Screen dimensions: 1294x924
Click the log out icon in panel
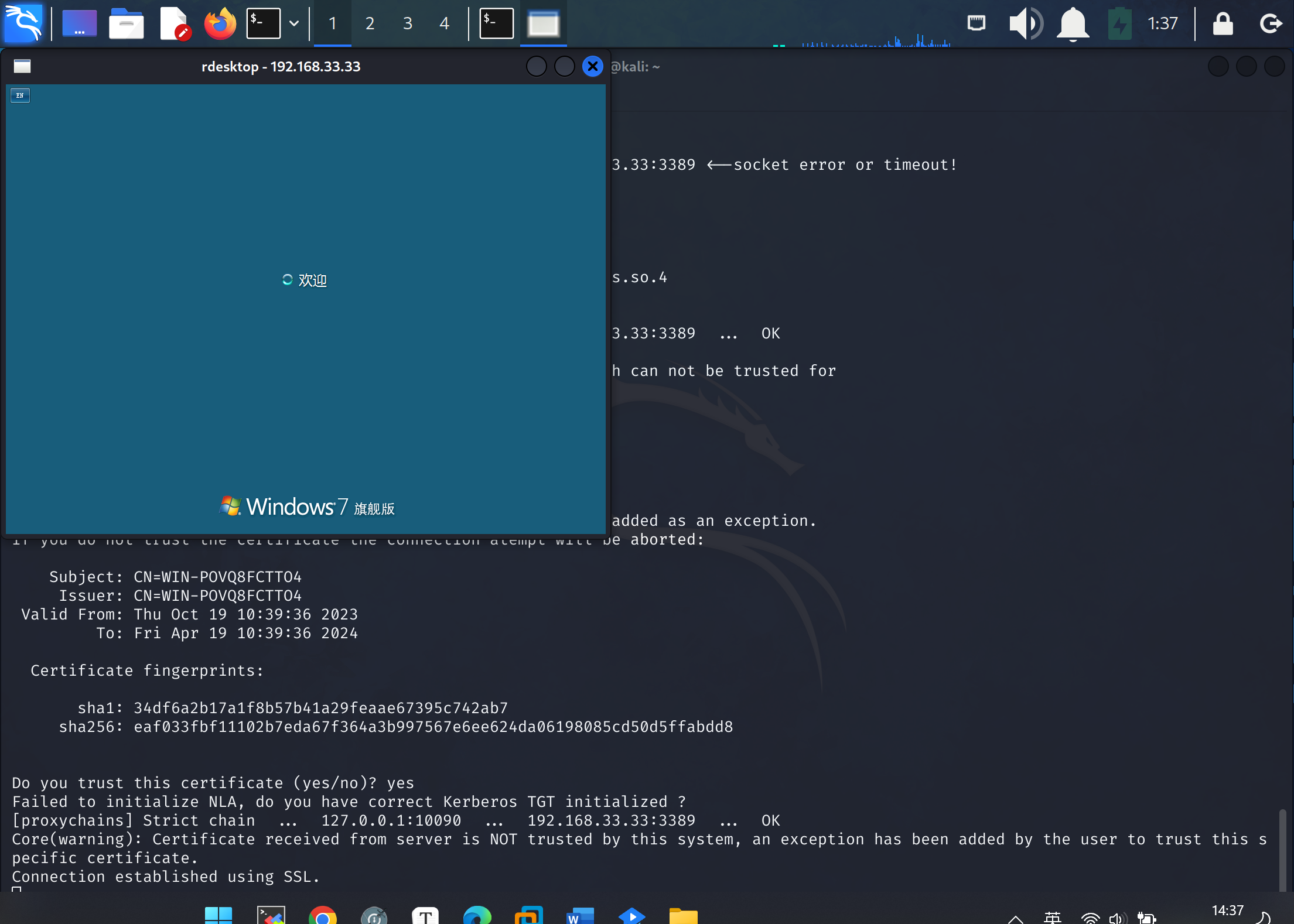click(x=1271, y=23)
